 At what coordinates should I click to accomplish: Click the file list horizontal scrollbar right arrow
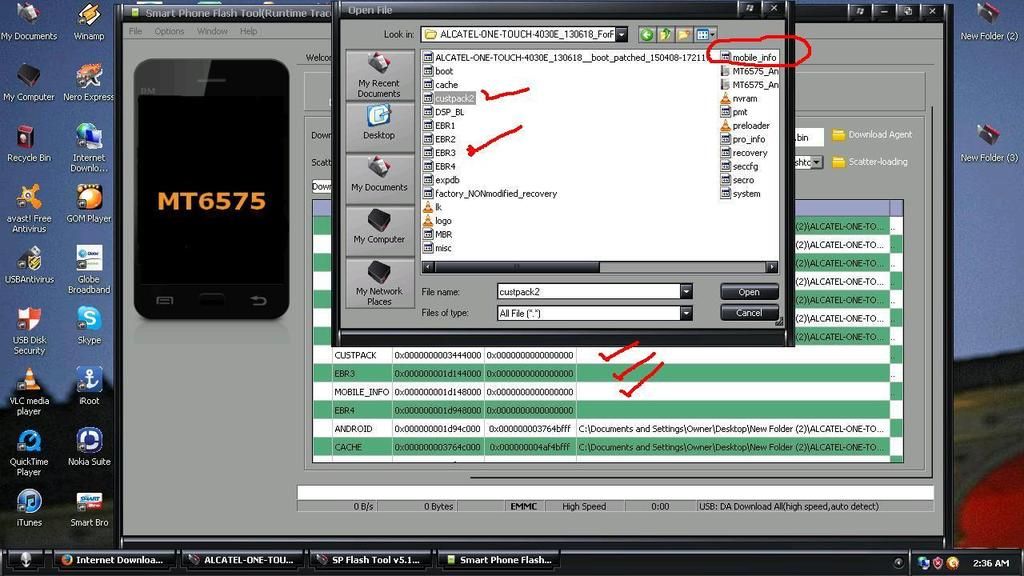tap(771, 267)
